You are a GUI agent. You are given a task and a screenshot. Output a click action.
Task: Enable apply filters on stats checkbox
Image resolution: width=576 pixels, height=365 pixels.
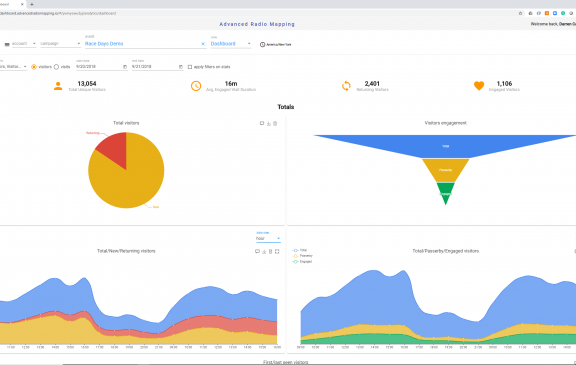coord(190,67)
